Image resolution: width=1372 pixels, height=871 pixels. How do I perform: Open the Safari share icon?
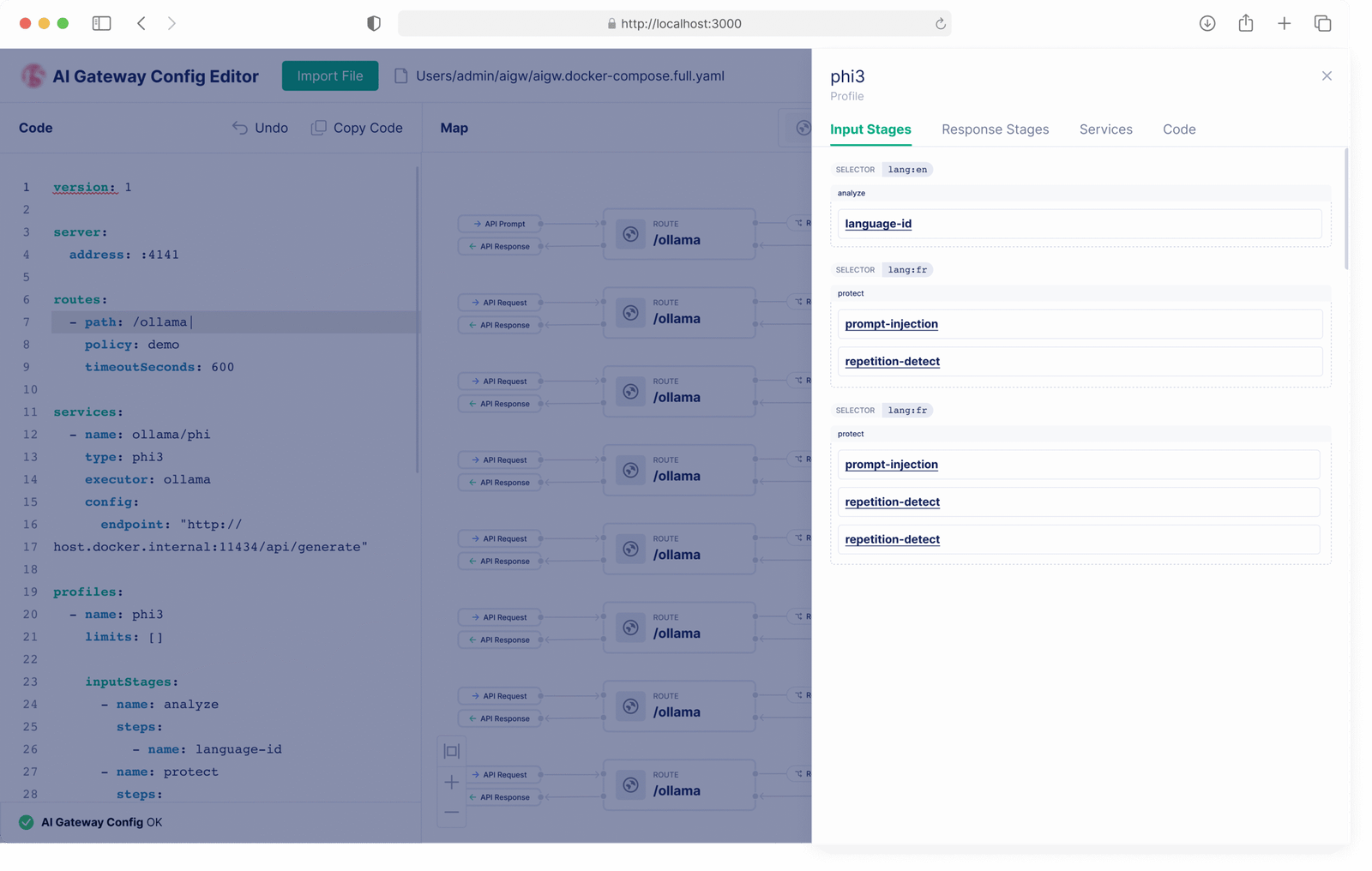pyautogui.click(x=1246, y=23)
